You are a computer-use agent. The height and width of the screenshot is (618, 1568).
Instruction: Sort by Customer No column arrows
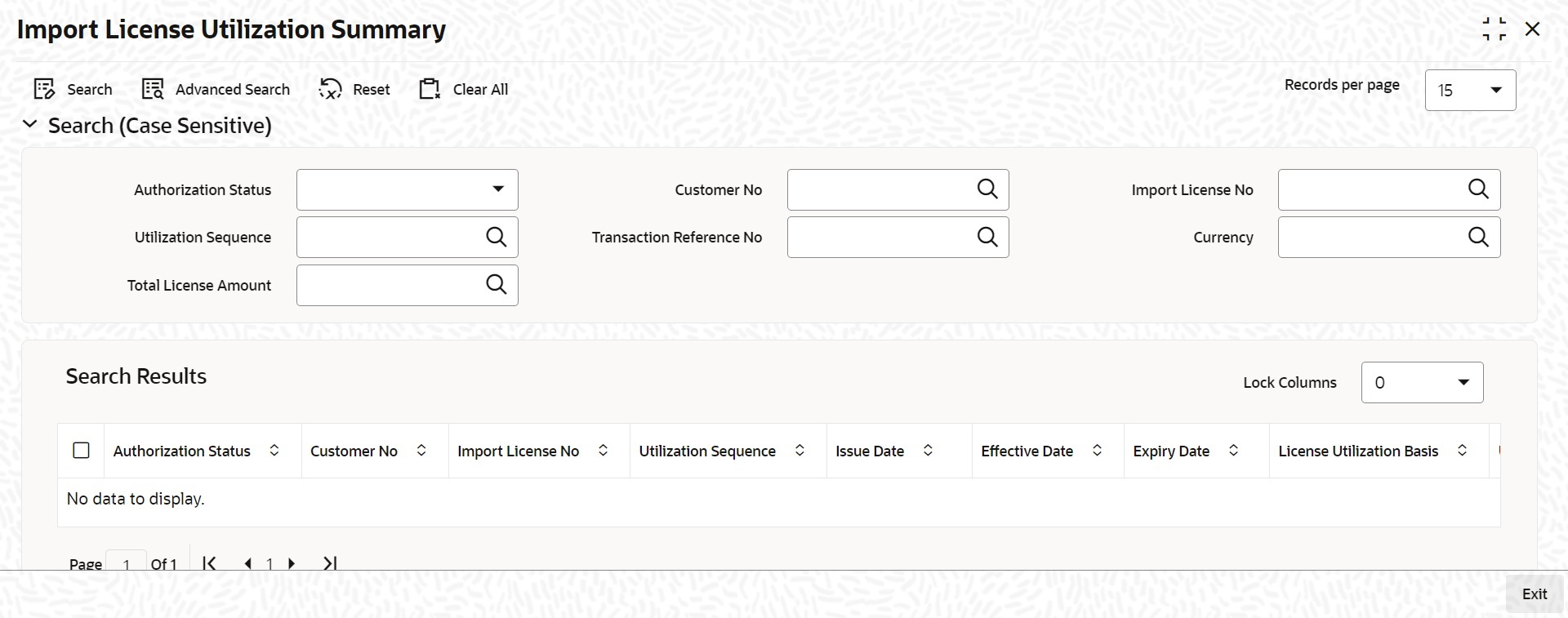421,451
